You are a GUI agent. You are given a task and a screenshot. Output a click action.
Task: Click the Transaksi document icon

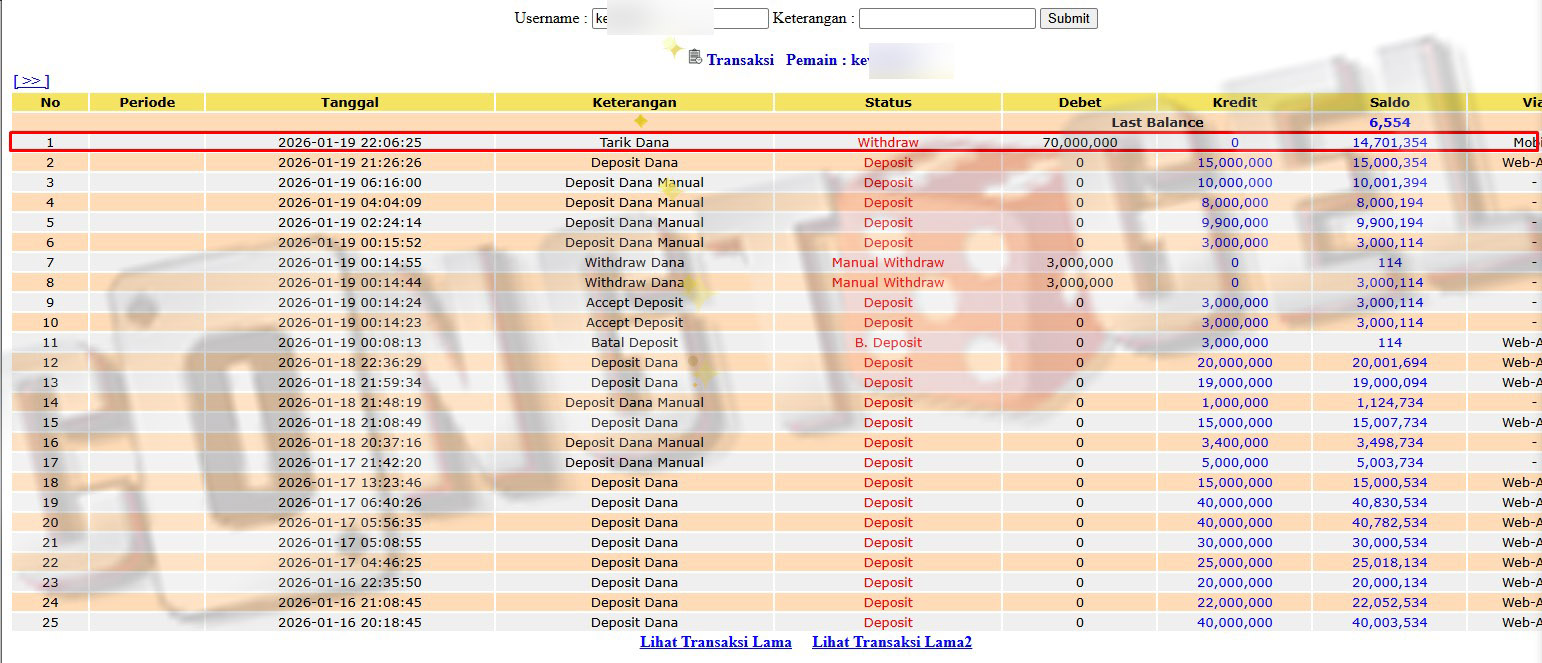coord(695,58)
